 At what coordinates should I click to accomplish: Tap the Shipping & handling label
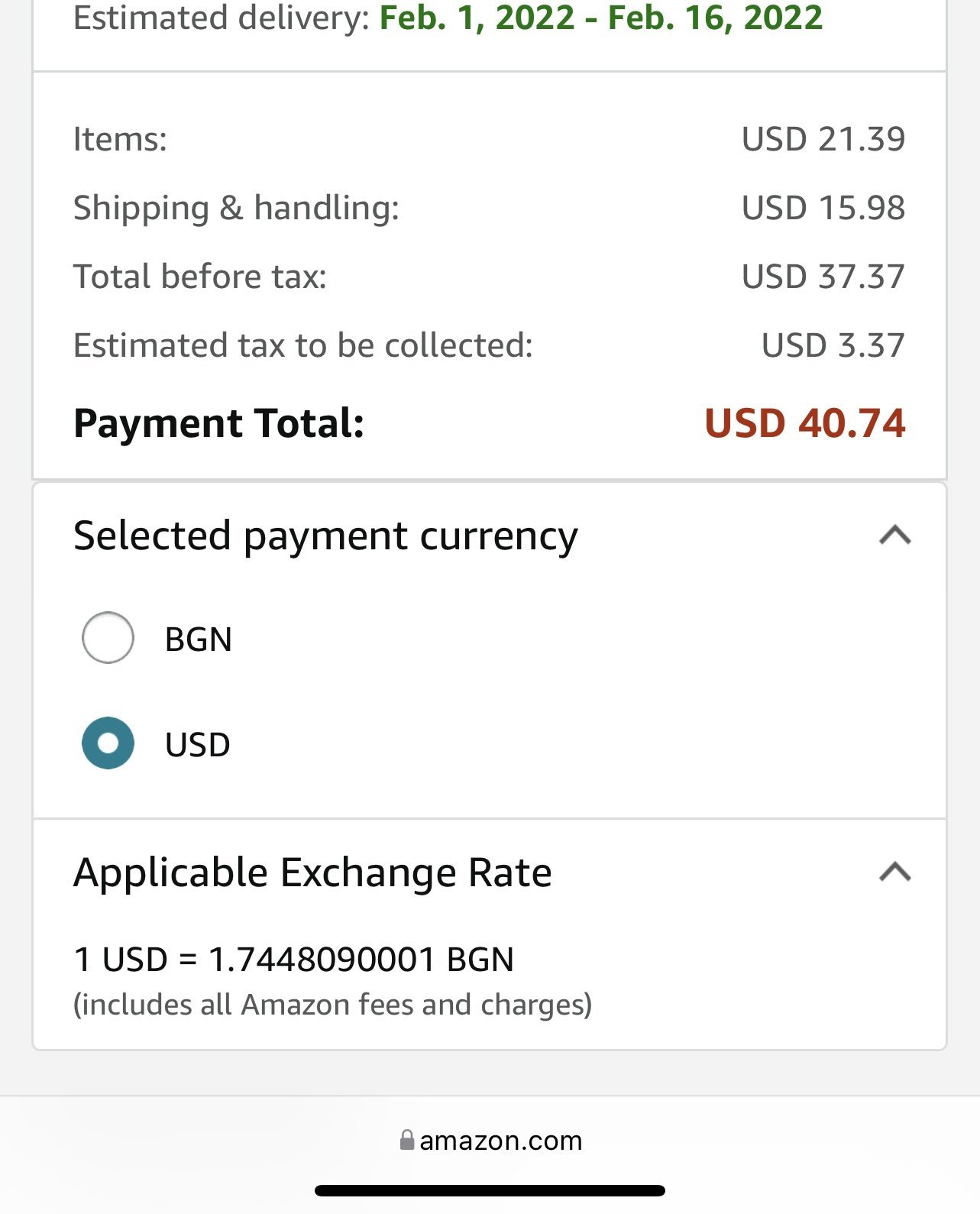pos(236,208)
